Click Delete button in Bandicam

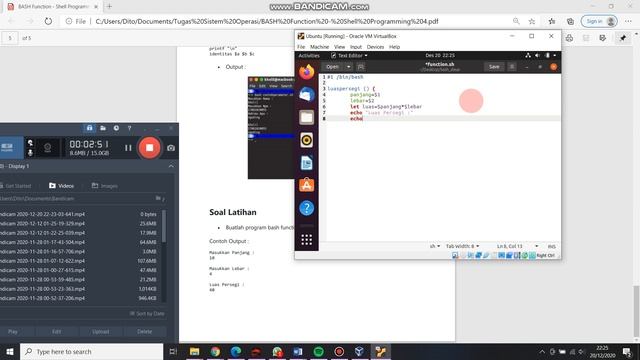click(144, 331)
